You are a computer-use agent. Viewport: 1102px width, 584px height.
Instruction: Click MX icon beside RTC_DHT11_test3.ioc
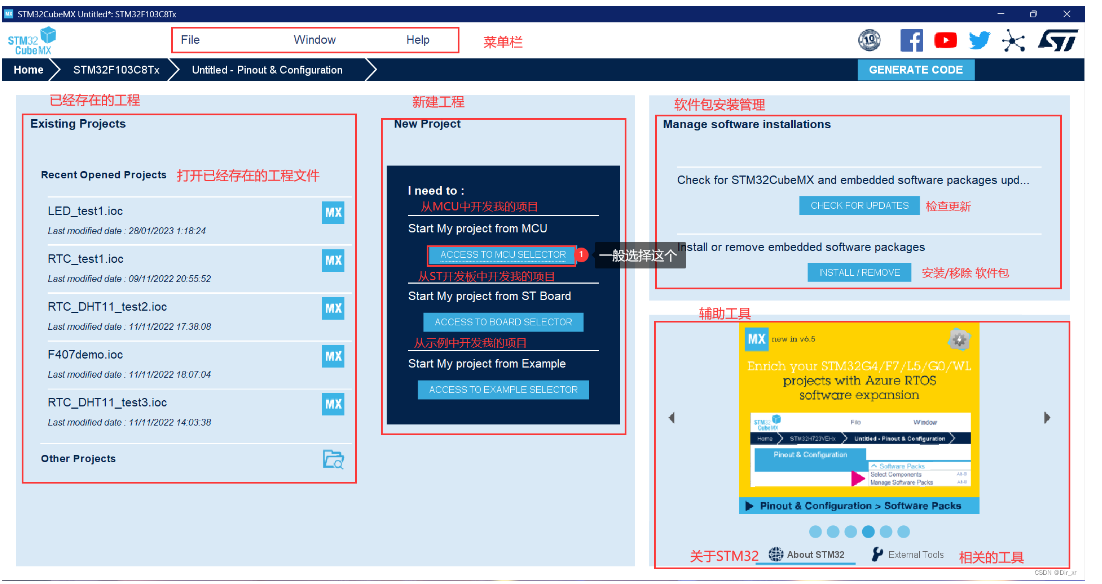[333, 403]
